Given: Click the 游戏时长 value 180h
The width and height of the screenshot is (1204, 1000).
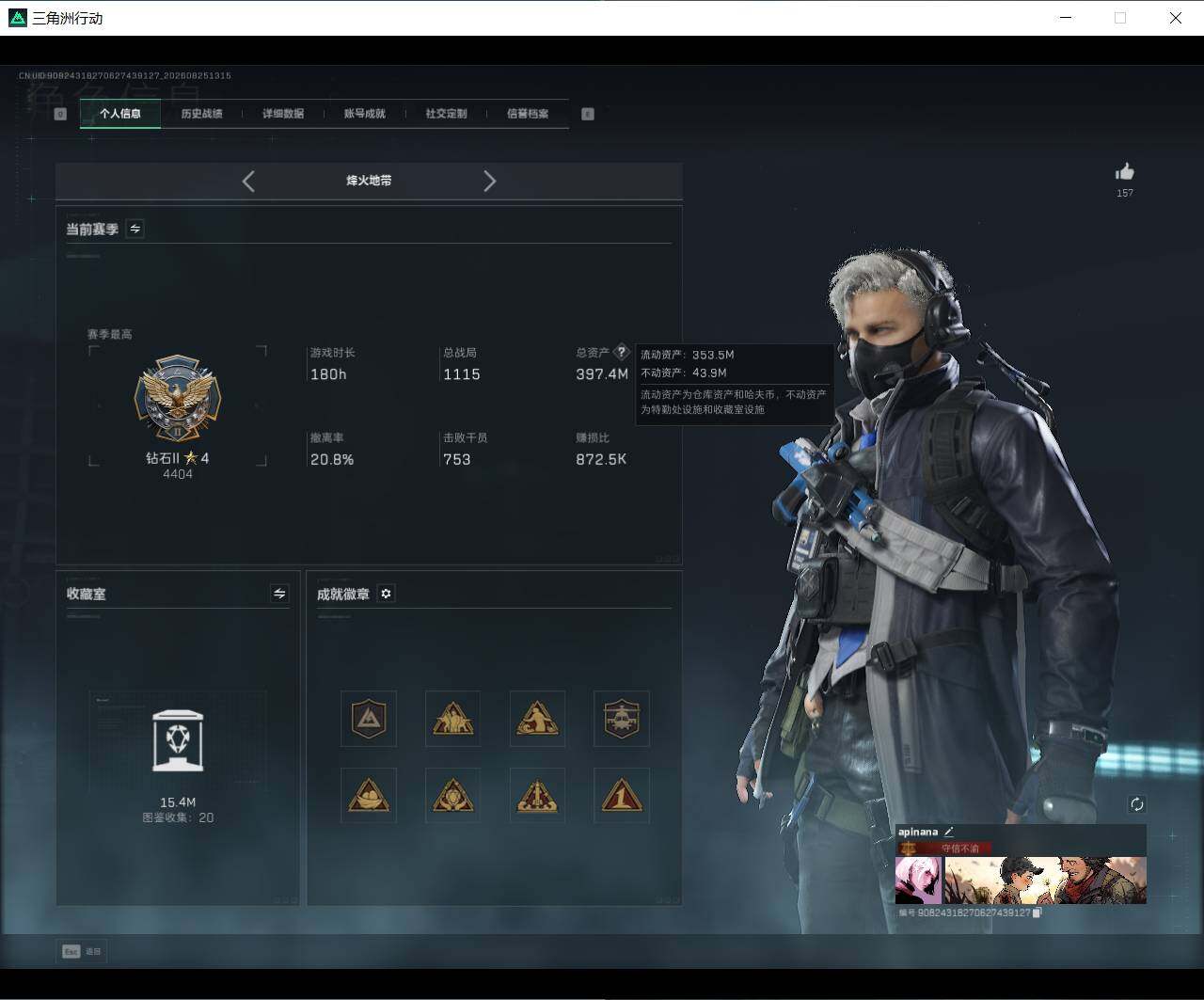Looking at the screenshot, I should pyautogui.click(x=328, y=374).
